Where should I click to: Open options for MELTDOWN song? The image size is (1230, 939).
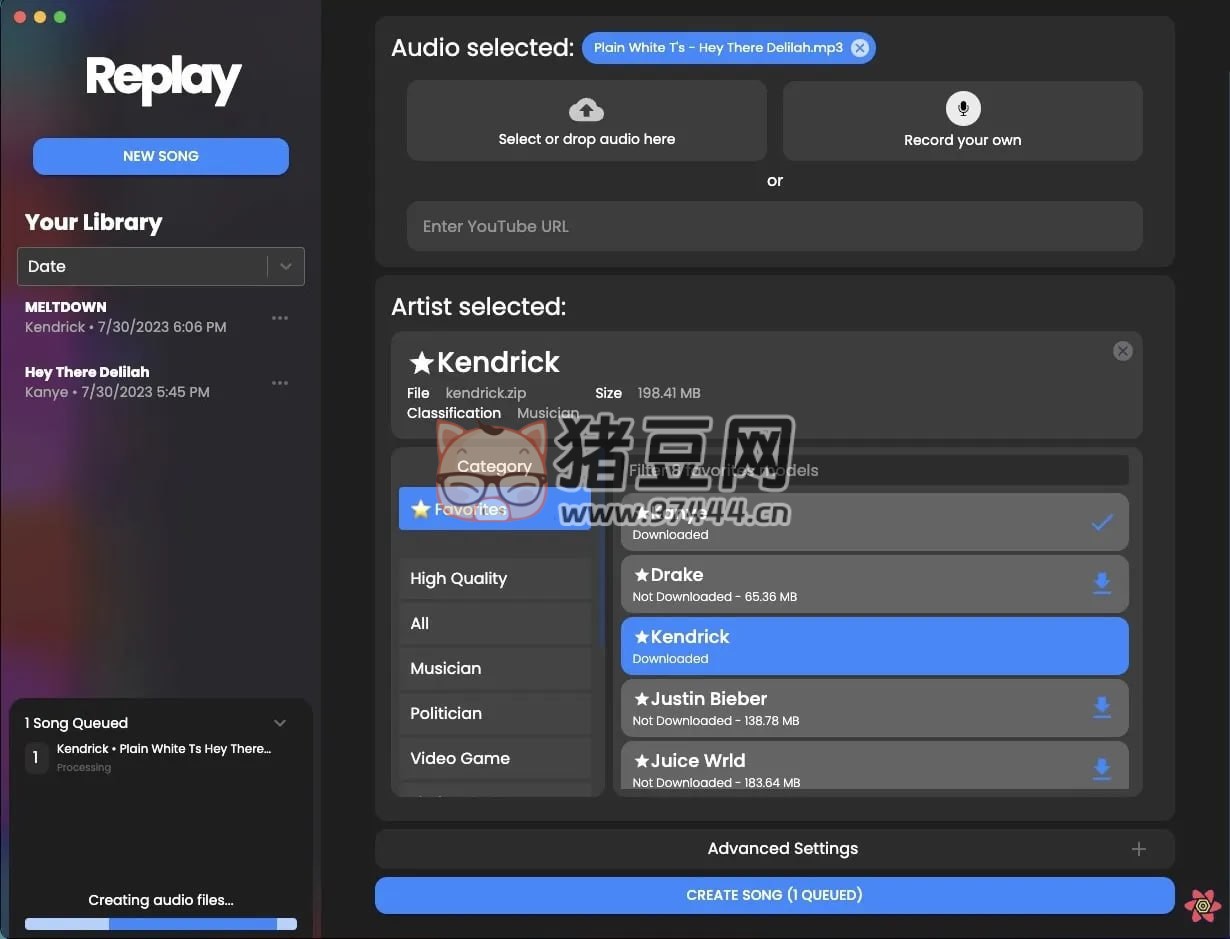(280, 318)
